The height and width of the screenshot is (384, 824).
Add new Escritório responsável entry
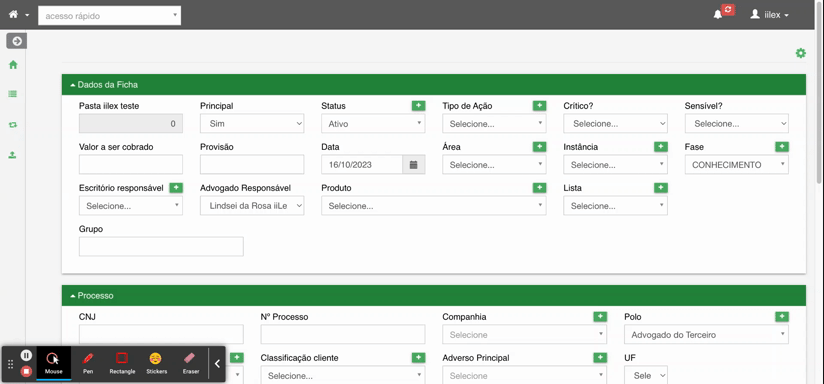[176, 188]
